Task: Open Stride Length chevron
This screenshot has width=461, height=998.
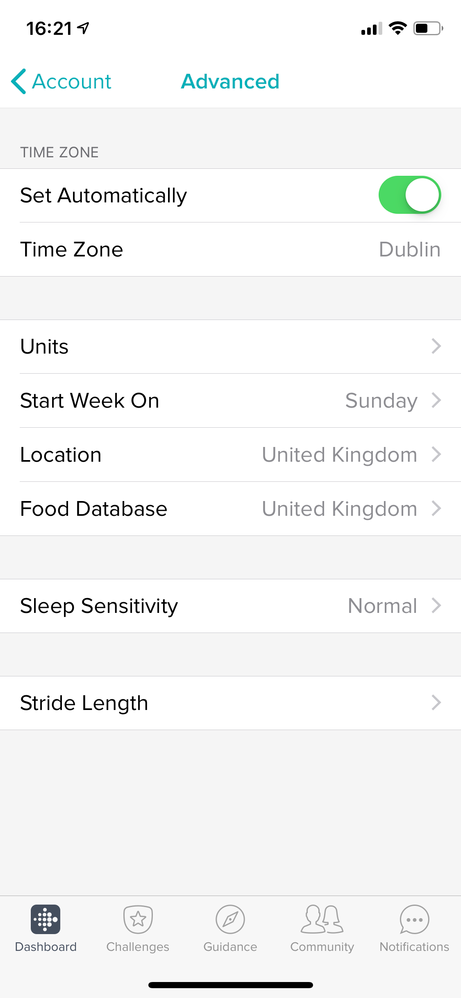Action: click(436, 703)
